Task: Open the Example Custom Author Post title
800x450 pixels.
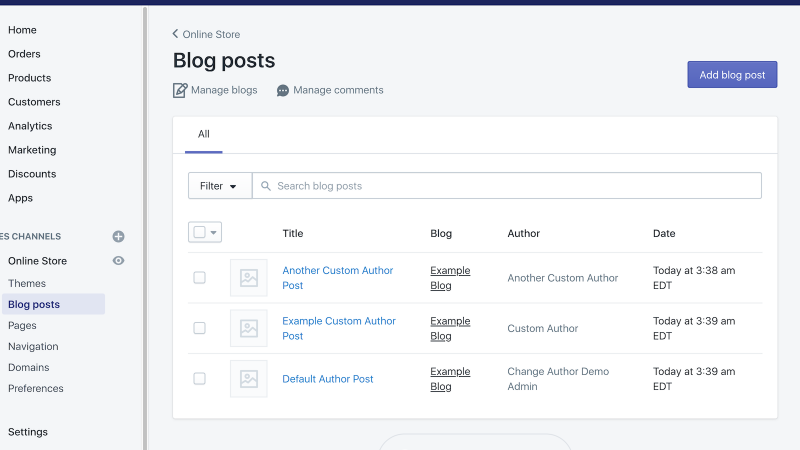Action: tap(339, 328)
